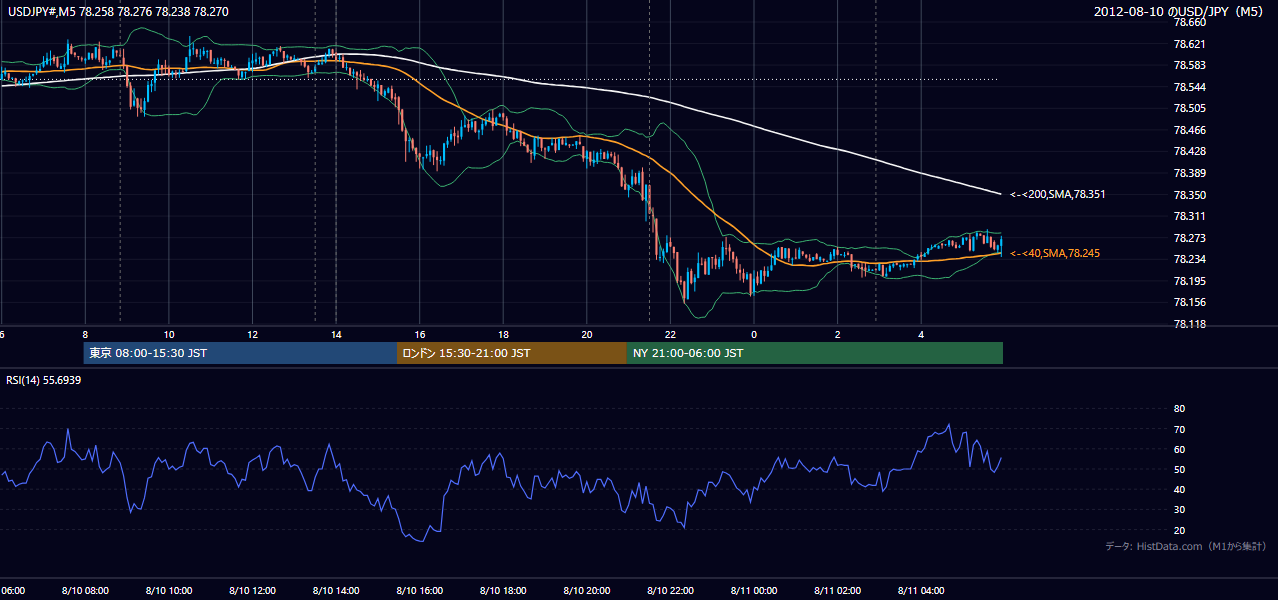Click price axis value 78.234
This screenshot has width=1278, height=600.
1189,259
